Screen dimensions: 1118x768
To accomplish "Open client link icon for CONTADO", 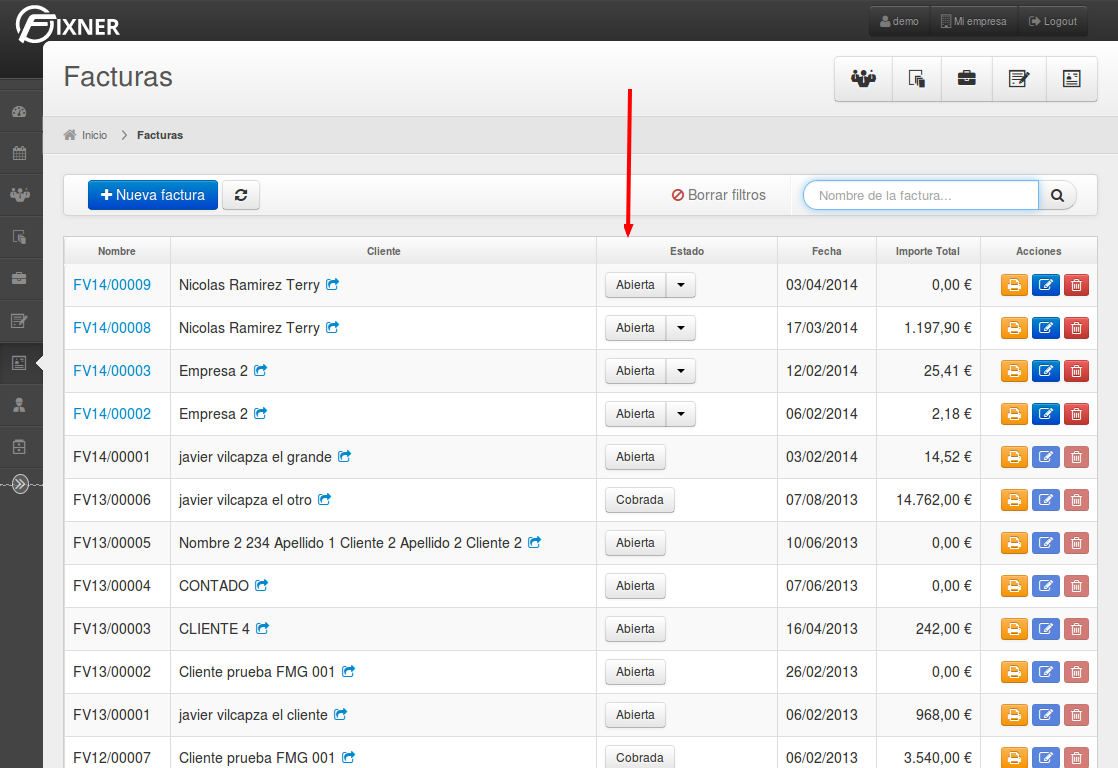I will pyautogui.click(x=262, y=585).
